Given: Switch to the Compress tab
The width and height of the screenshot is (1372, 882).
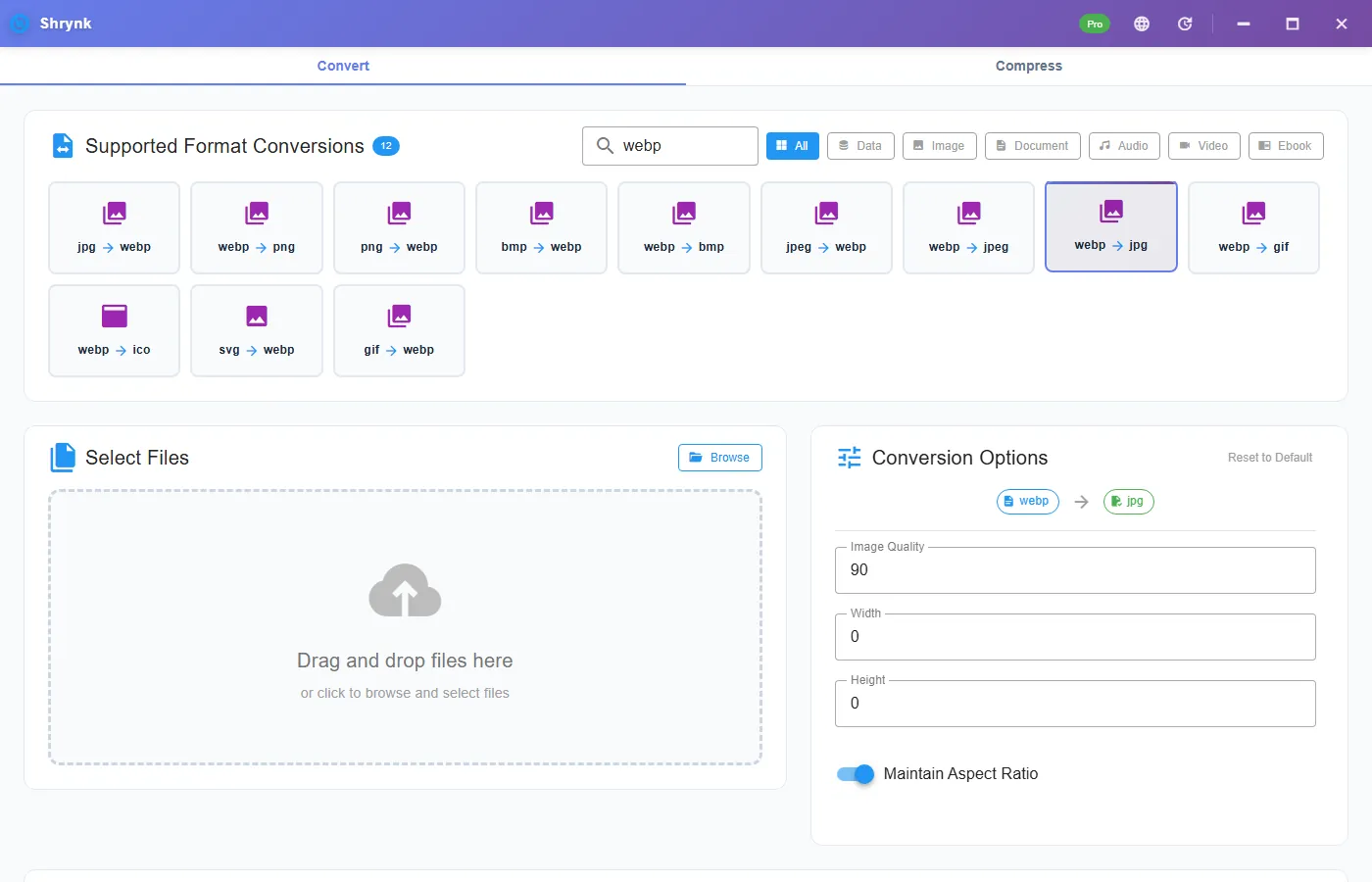Looking at the screenshot, I should 1029,66.
